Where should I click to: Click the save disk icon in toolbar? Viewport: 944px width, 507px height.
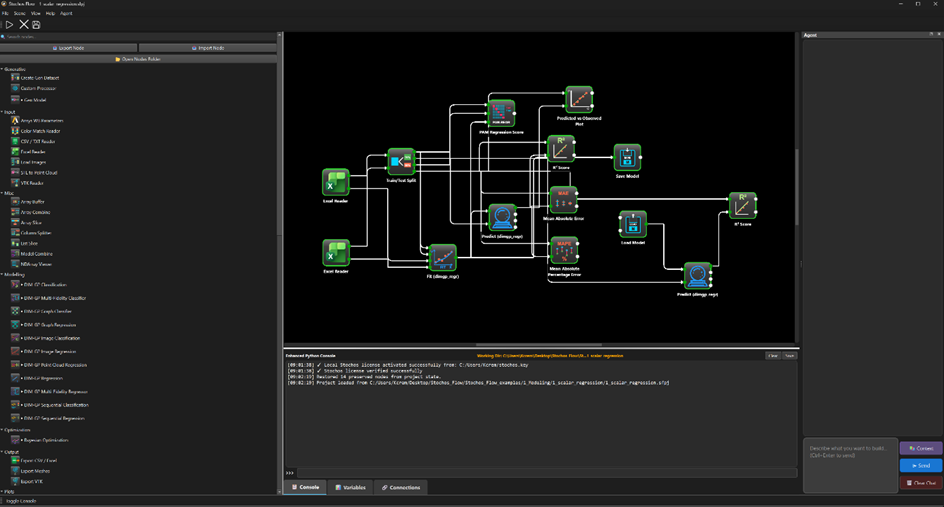(x=36, y=25)
